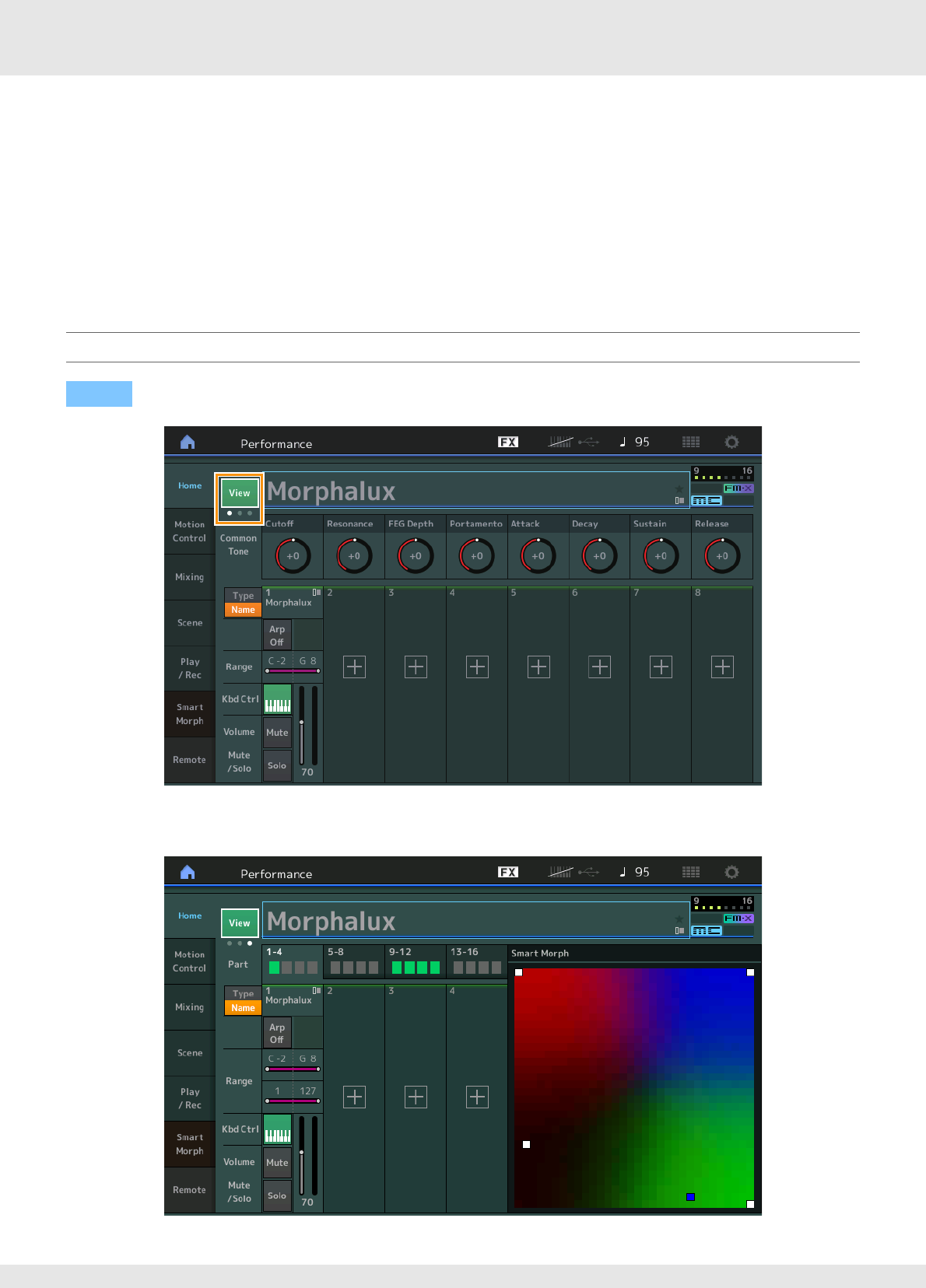Open Smart Morph tab in upper screen
The width and height of the screenshot is (926, 1288).
[x=190, y=714]
